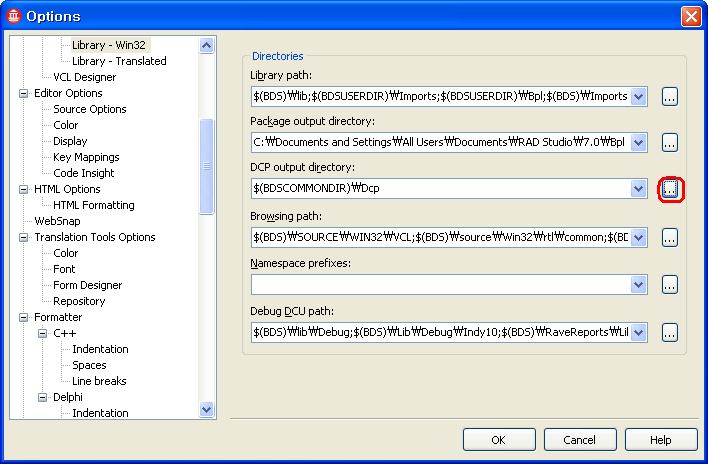Open Indentation under Delphi
Viewport: 708px width, 464px height.
click(100, 413)
